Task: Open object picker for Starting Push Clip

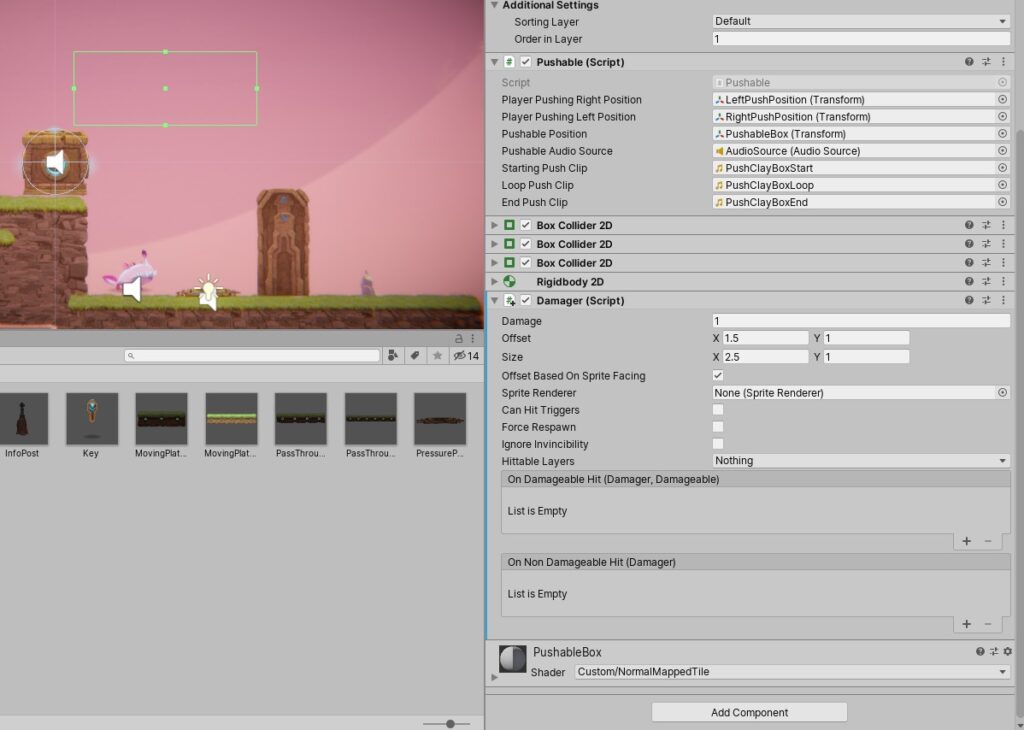Action: 1002,168
